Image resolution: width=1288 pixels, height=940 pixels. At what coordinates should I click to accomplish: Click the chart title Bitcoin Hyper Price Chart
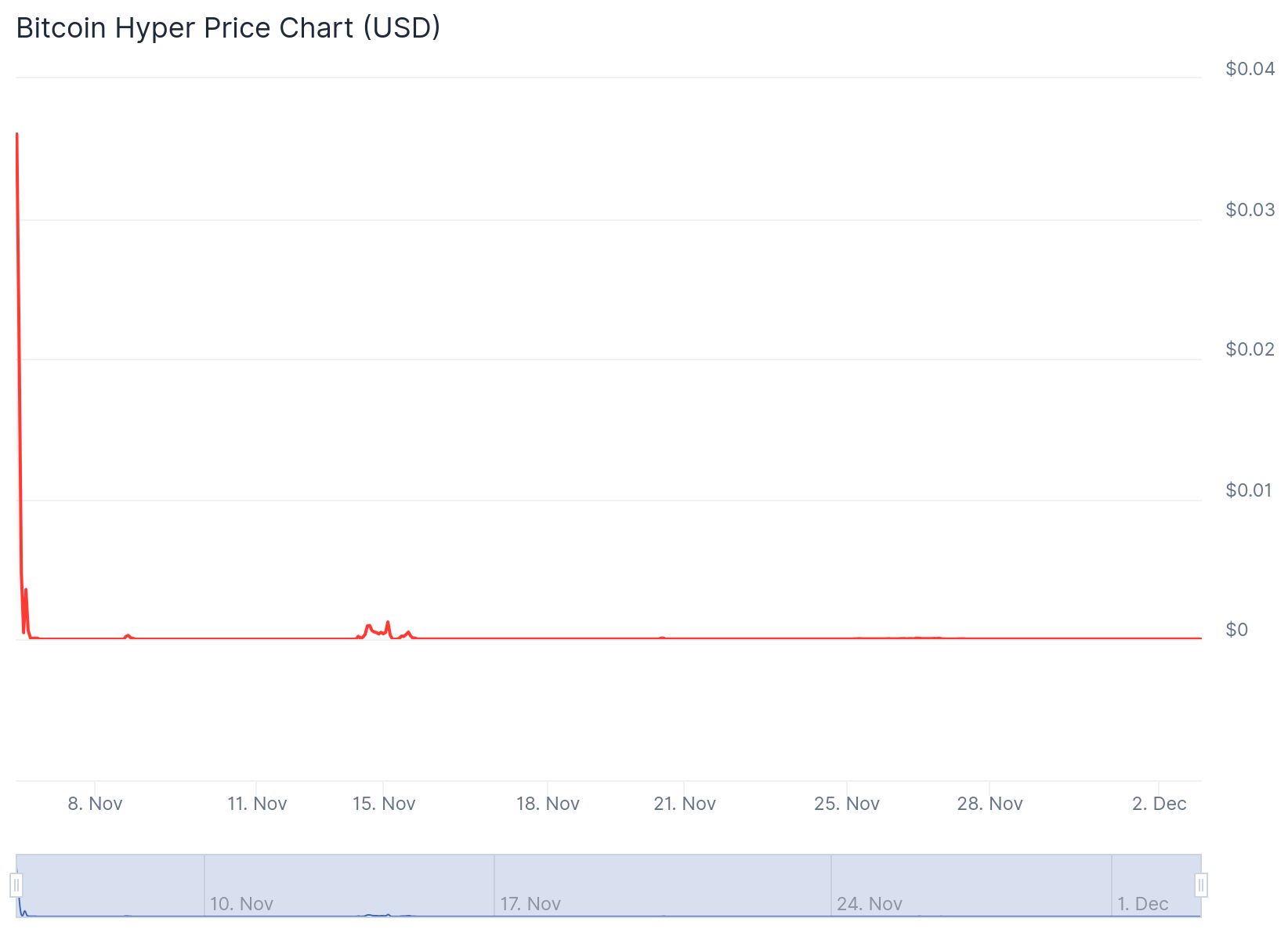tap(228, 28)
